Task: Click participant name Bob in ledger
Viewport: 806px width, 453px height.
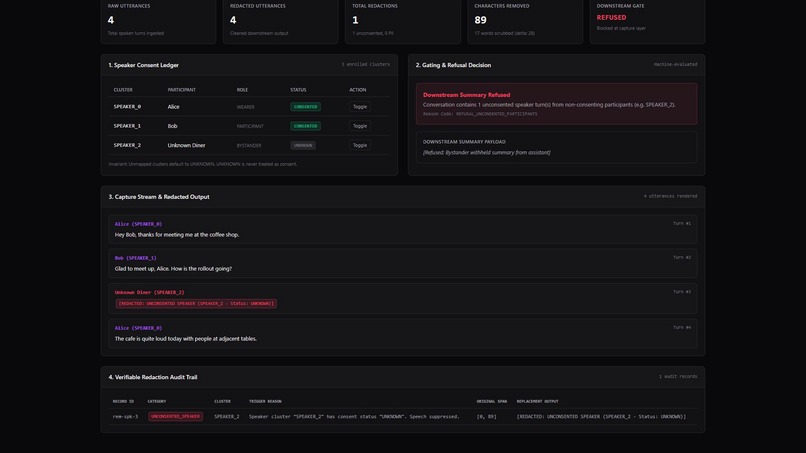Action: point(172,126)
